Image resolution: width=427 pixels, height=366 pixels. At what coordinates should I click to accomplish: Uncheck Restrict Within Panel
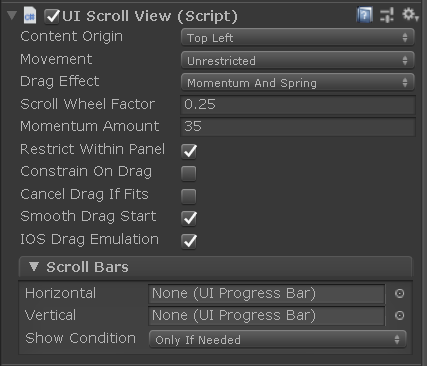pyautogui.click(x=189, y=151)
